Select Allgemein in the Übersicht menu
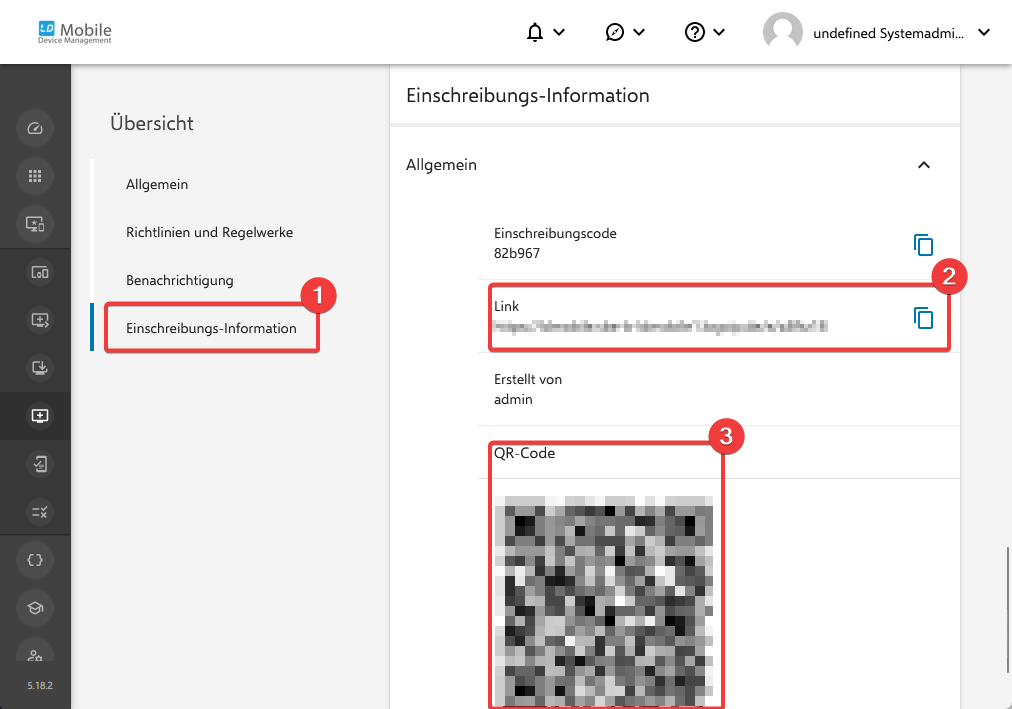The height and width of the screenshot is (709, 1012). pyautogui.click(x=157, y=185)
